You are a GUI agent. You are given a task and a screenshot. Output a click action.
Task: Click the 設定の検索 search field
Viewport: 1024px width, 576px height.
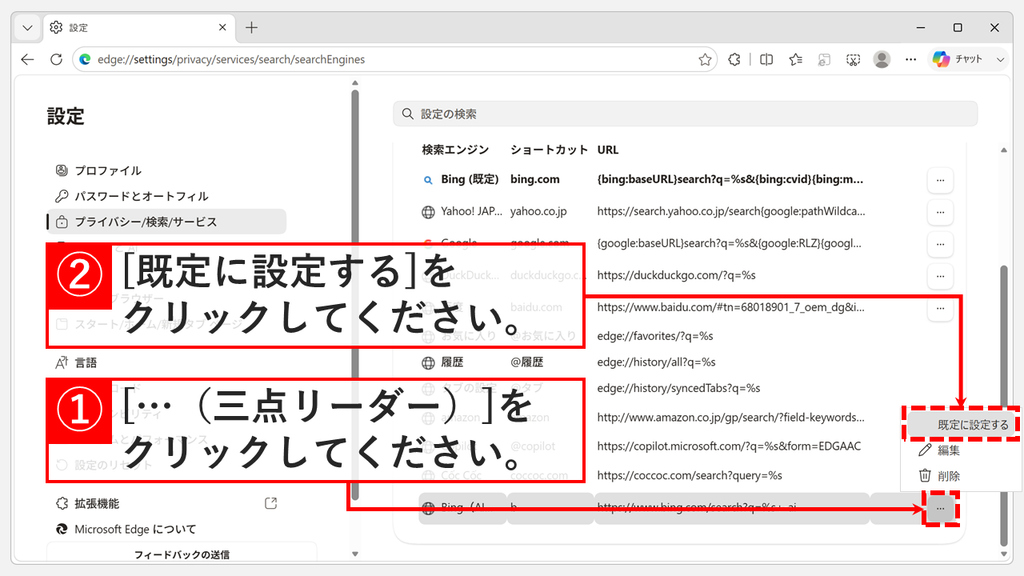pyautogui.click(x=685, y=114)
